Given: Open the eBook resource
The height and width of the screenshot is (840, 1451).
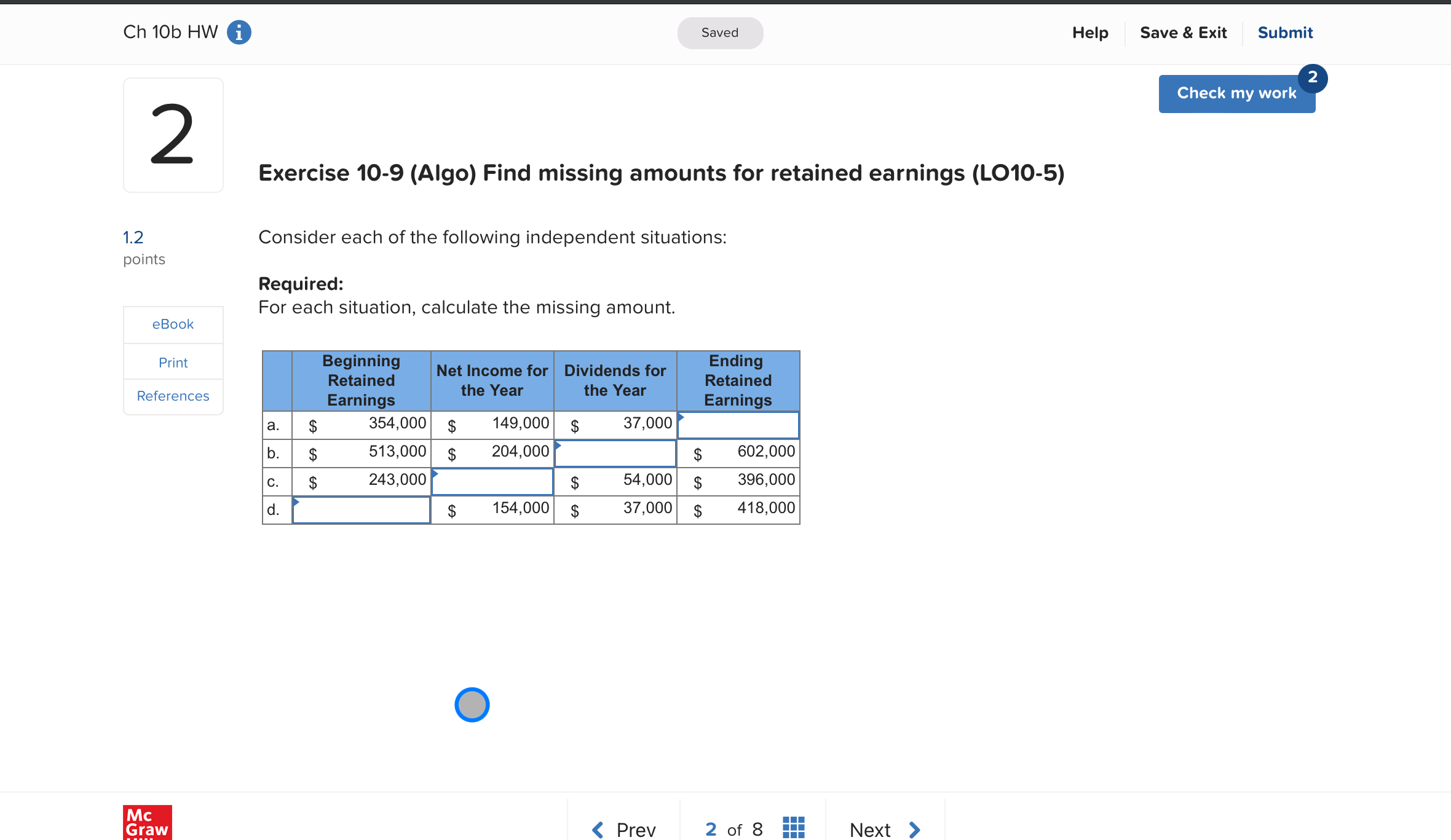Looking at the screenshot, I should 173,324.
